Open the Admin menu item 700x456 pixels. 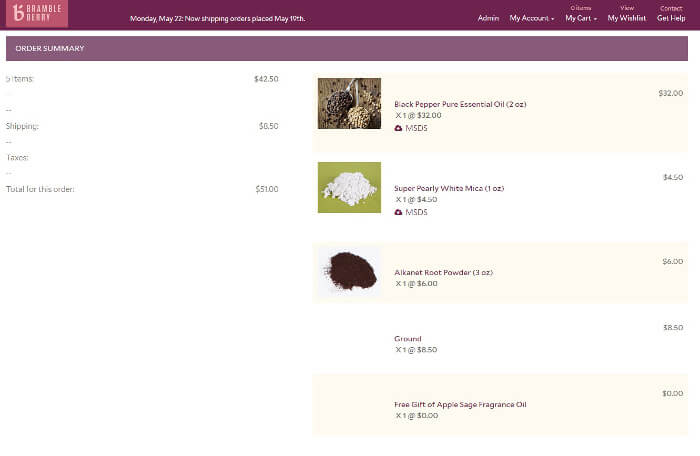[488, 18]
